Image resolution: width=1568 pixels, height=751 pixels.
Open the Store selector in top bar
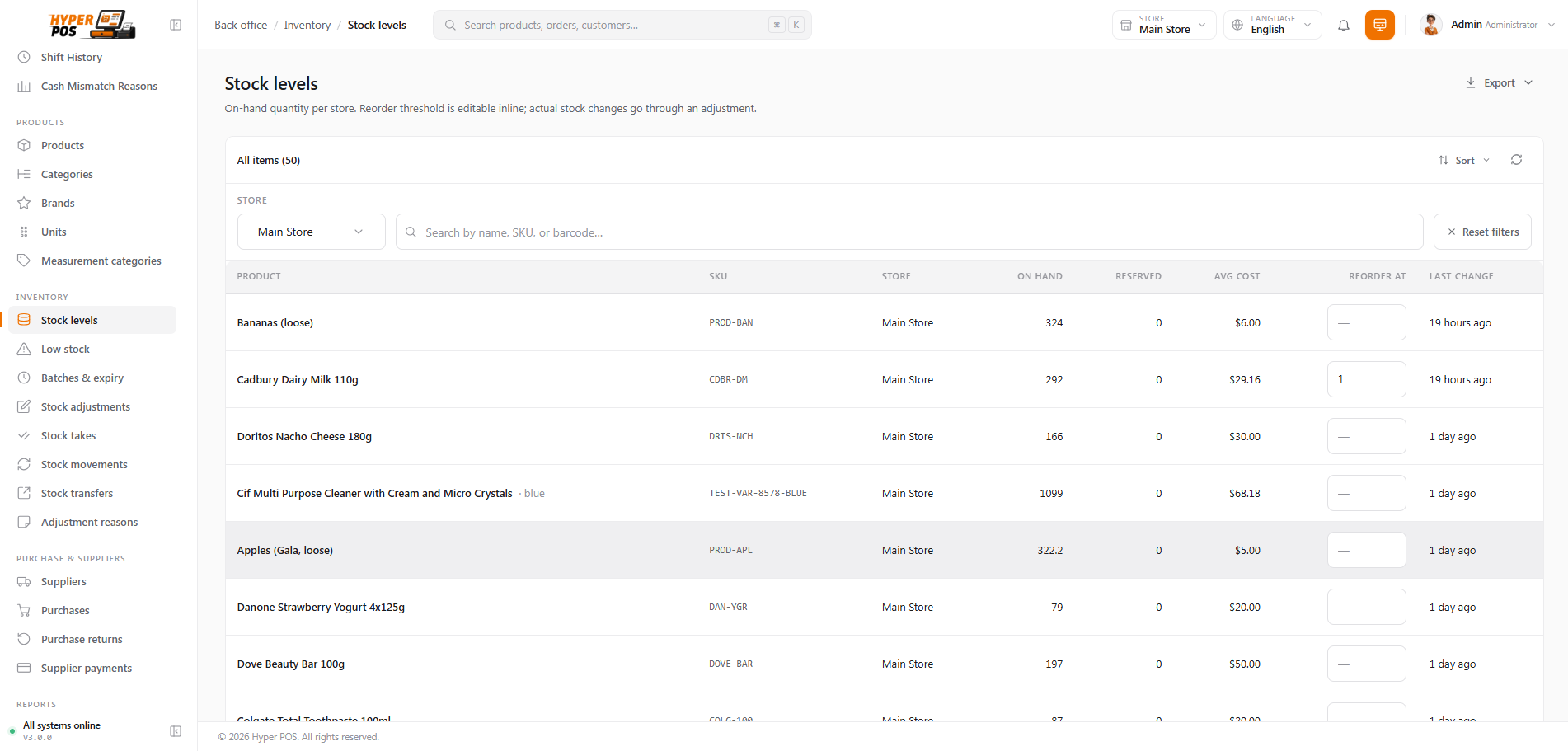1163,25
